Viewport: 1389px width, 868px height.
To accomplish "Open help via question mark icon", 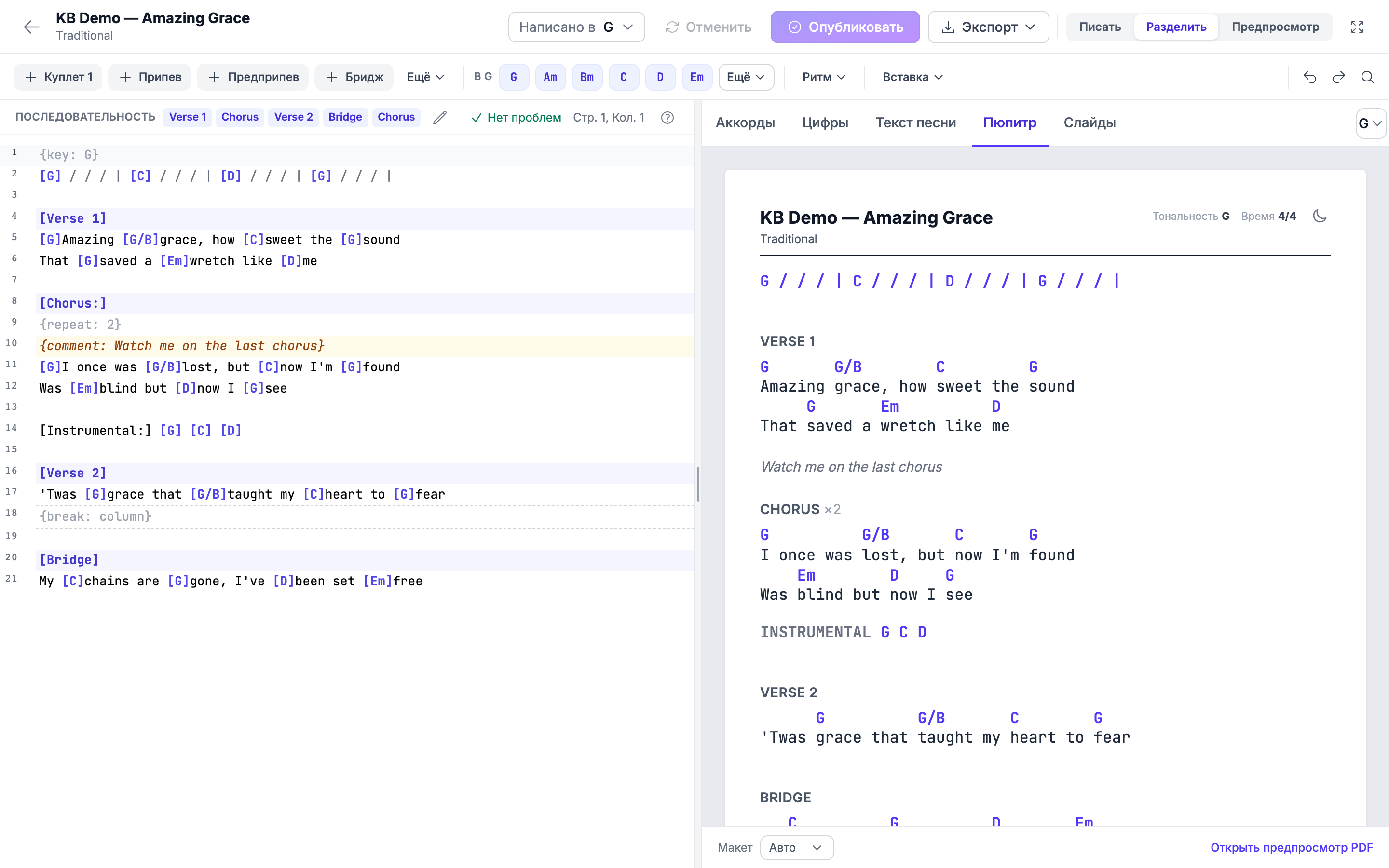I will click(x=667, y=117).
